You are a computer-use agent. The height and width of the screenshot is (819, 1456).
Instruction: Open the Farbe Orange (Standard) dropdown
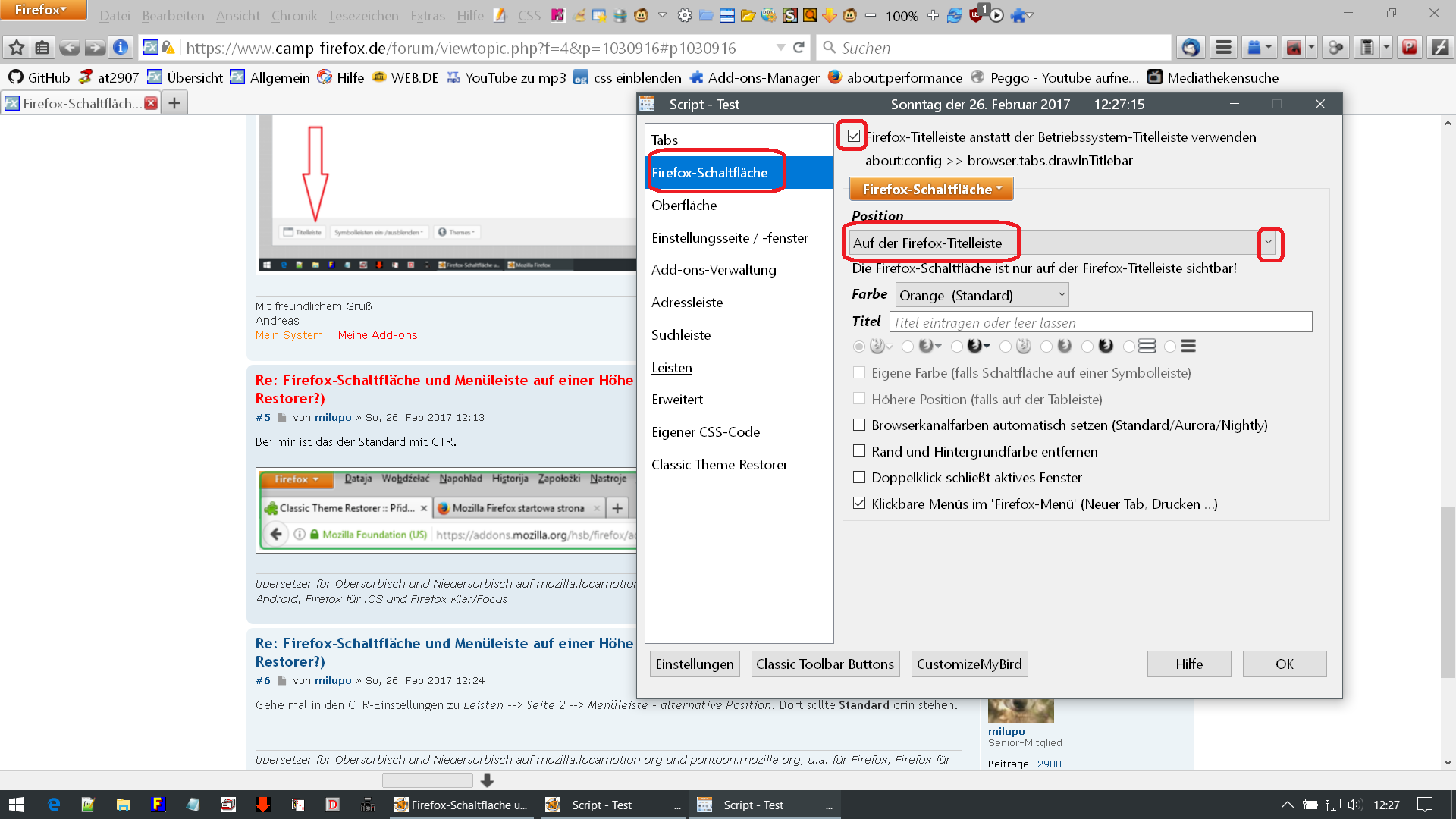982,295
